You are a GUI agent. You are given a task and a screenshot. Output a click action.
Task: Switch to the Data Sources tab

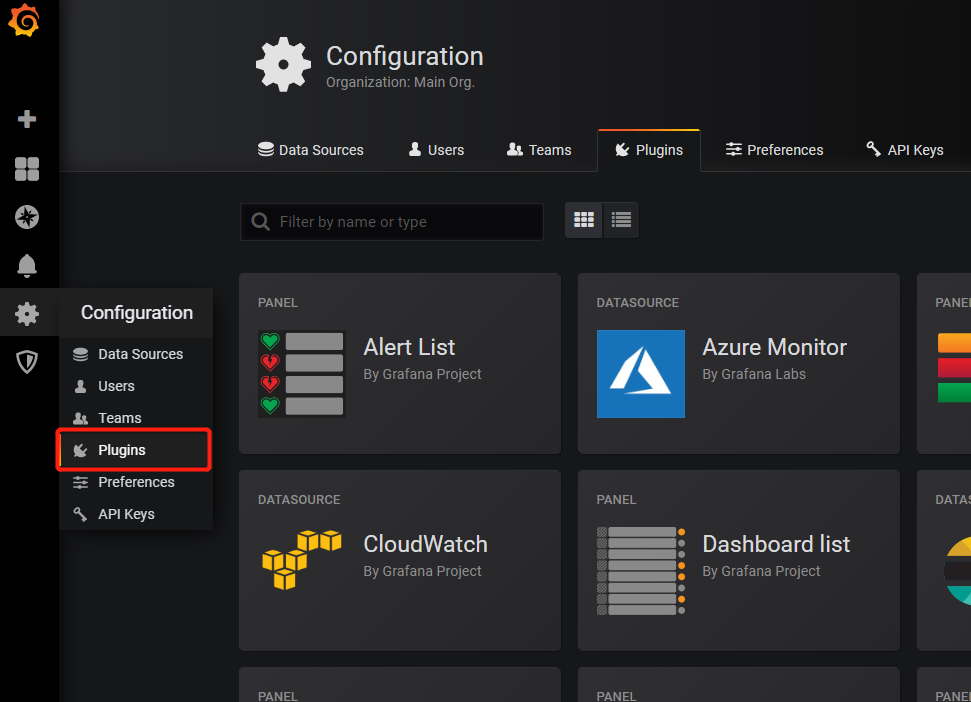[x=310, y=150]
